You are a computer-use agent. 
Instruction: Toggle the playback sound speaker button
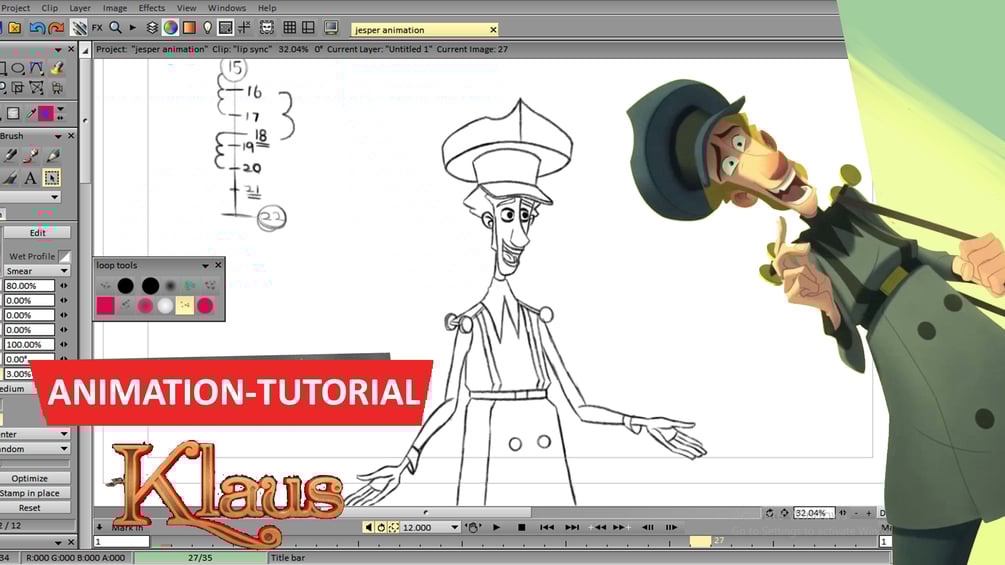(368, 527)
